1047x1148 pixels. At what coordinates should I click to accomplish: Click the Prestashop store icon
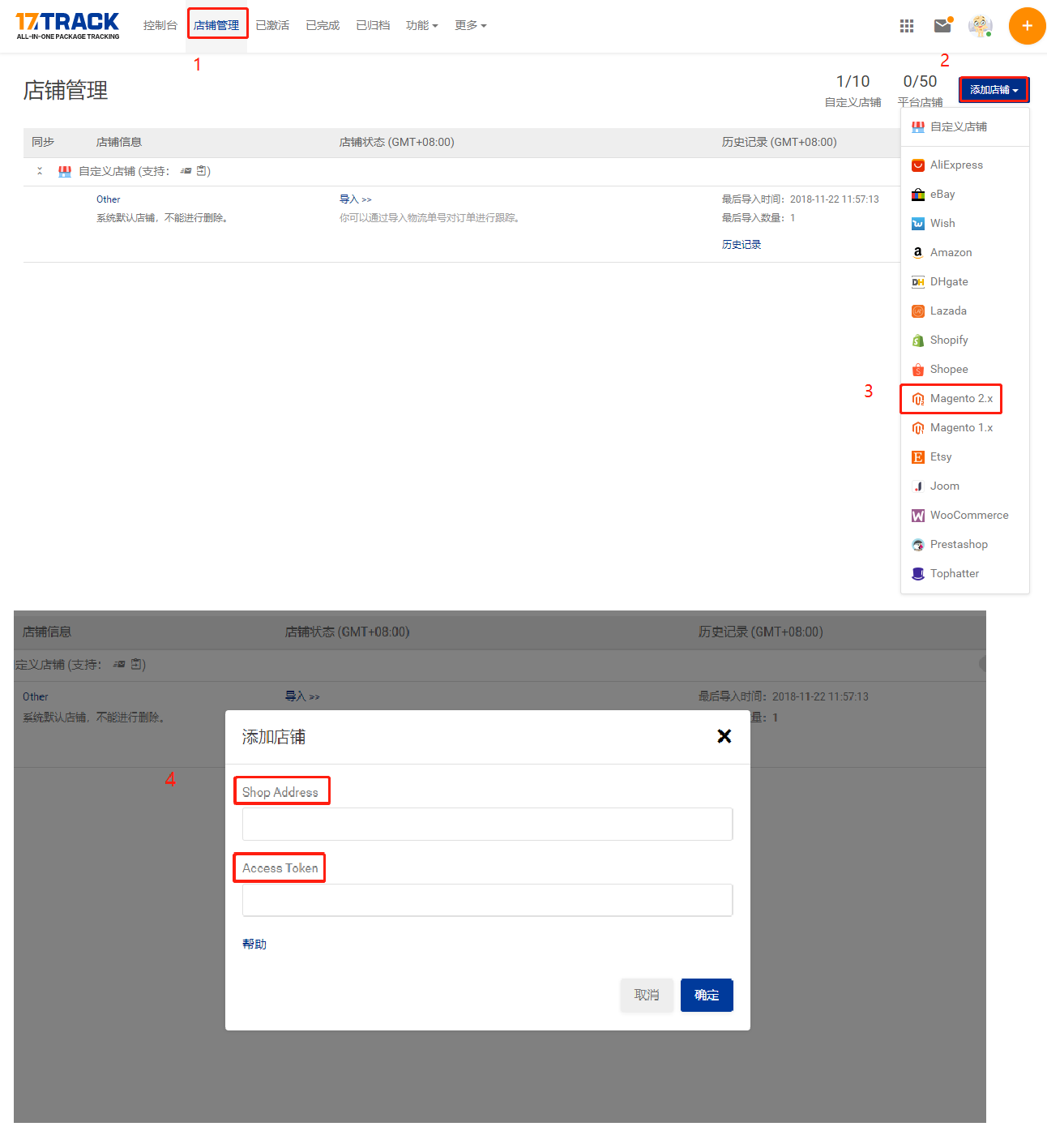point(918,545)
